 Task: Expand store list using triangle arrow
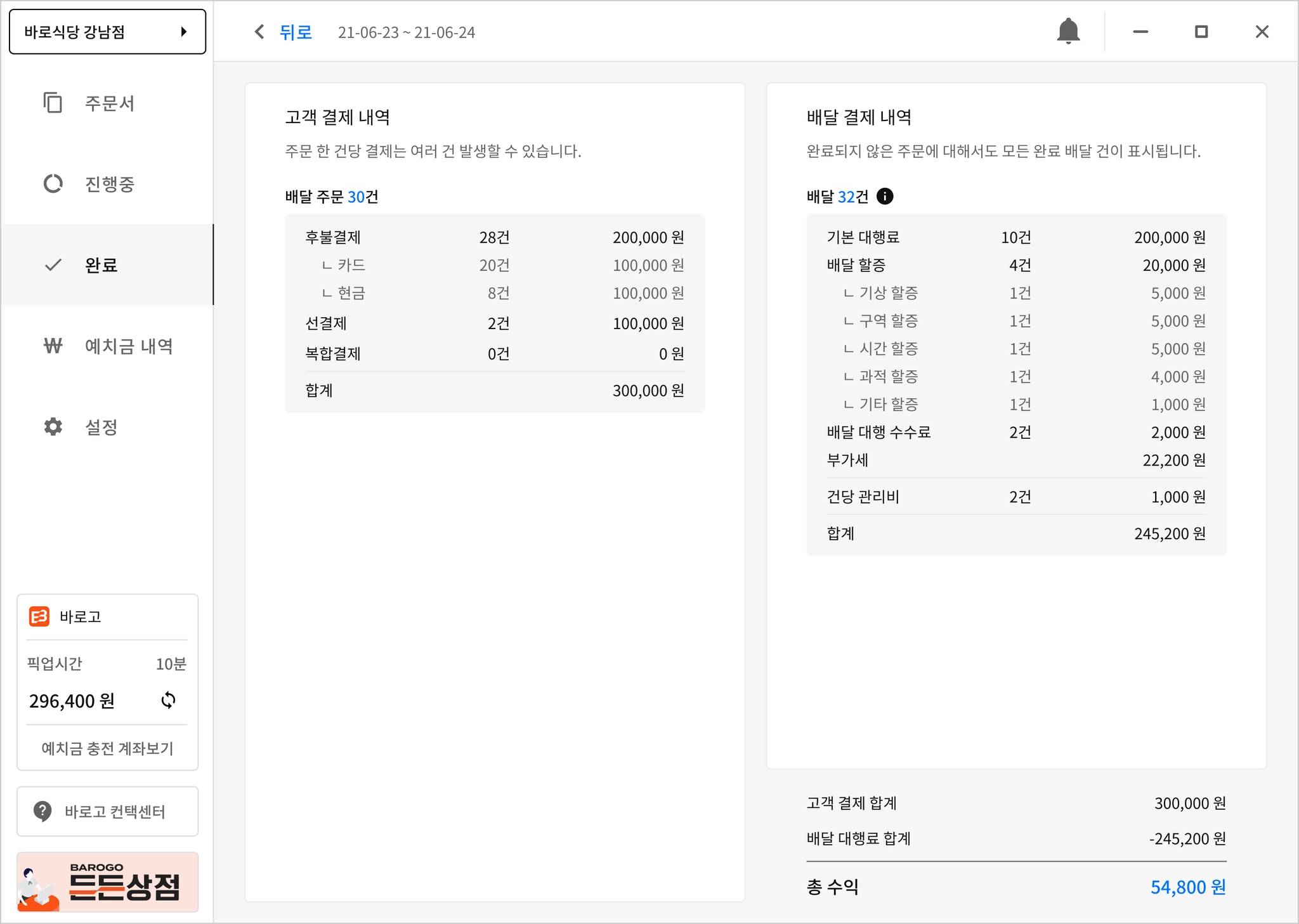[184, 32]
